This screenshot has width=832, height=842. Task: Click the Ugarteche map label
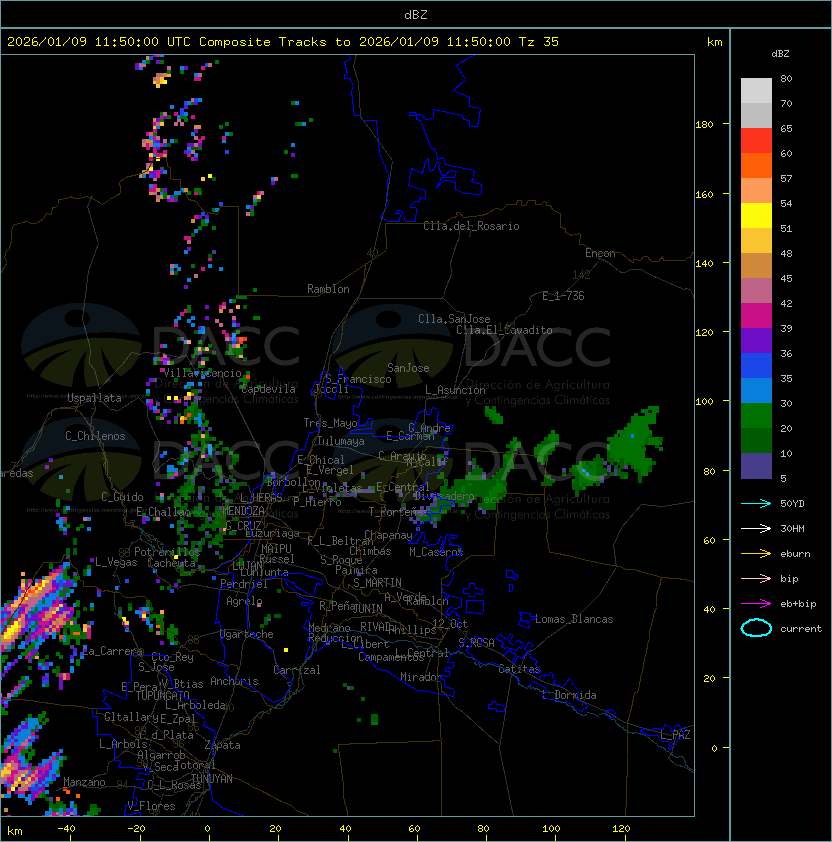tap(247, 634)
